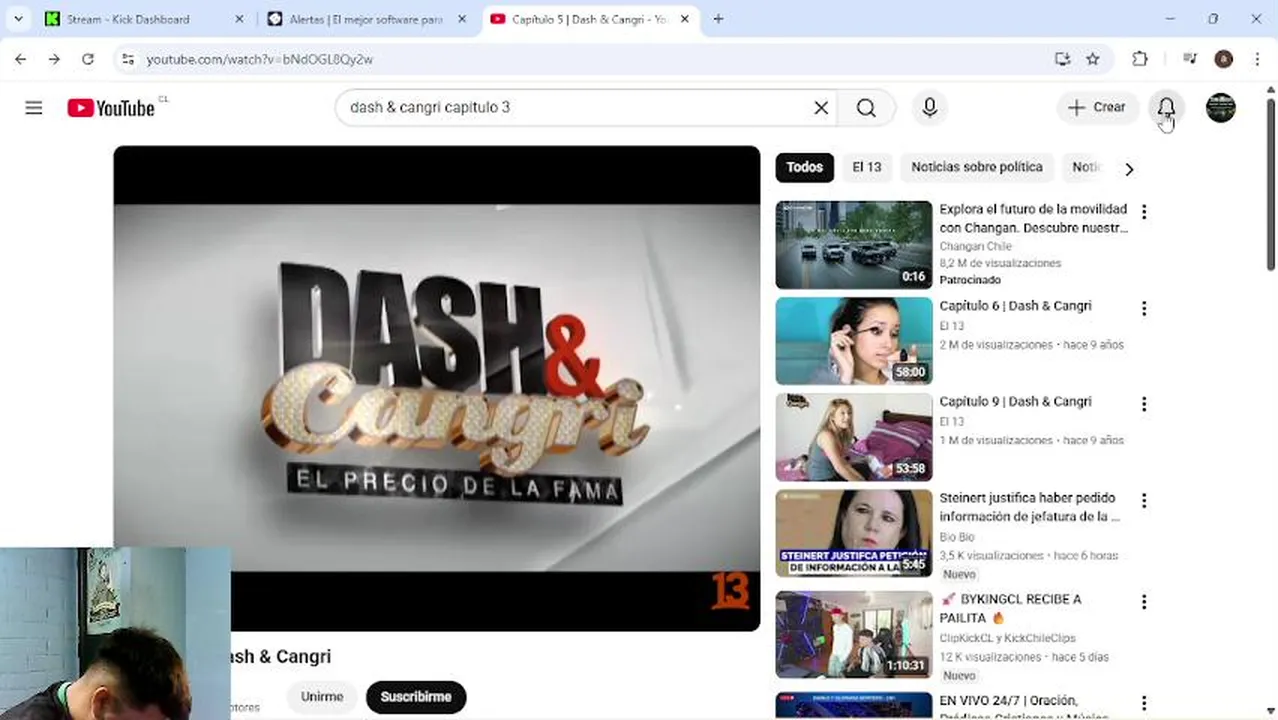Click the Changan Chile advertiser name

975,246
